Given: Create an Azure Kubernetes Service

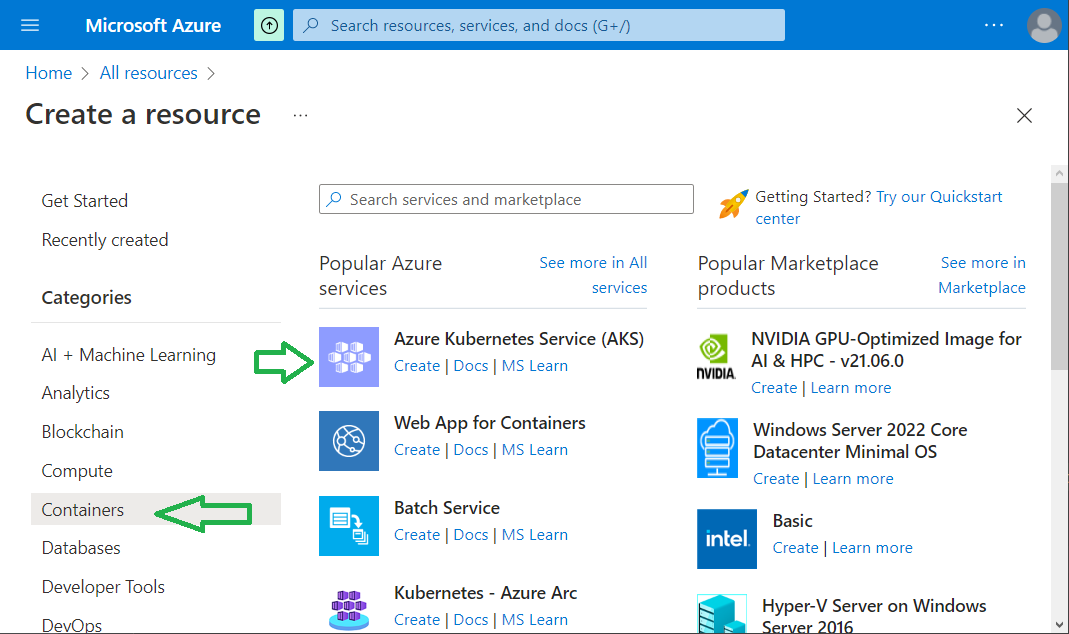Looking at the screenshot, I should coord(417,366).
